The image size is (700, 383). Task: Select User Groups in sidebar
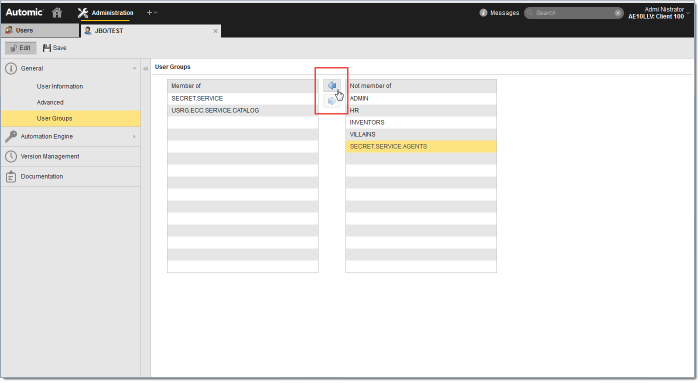pos(71,118)
